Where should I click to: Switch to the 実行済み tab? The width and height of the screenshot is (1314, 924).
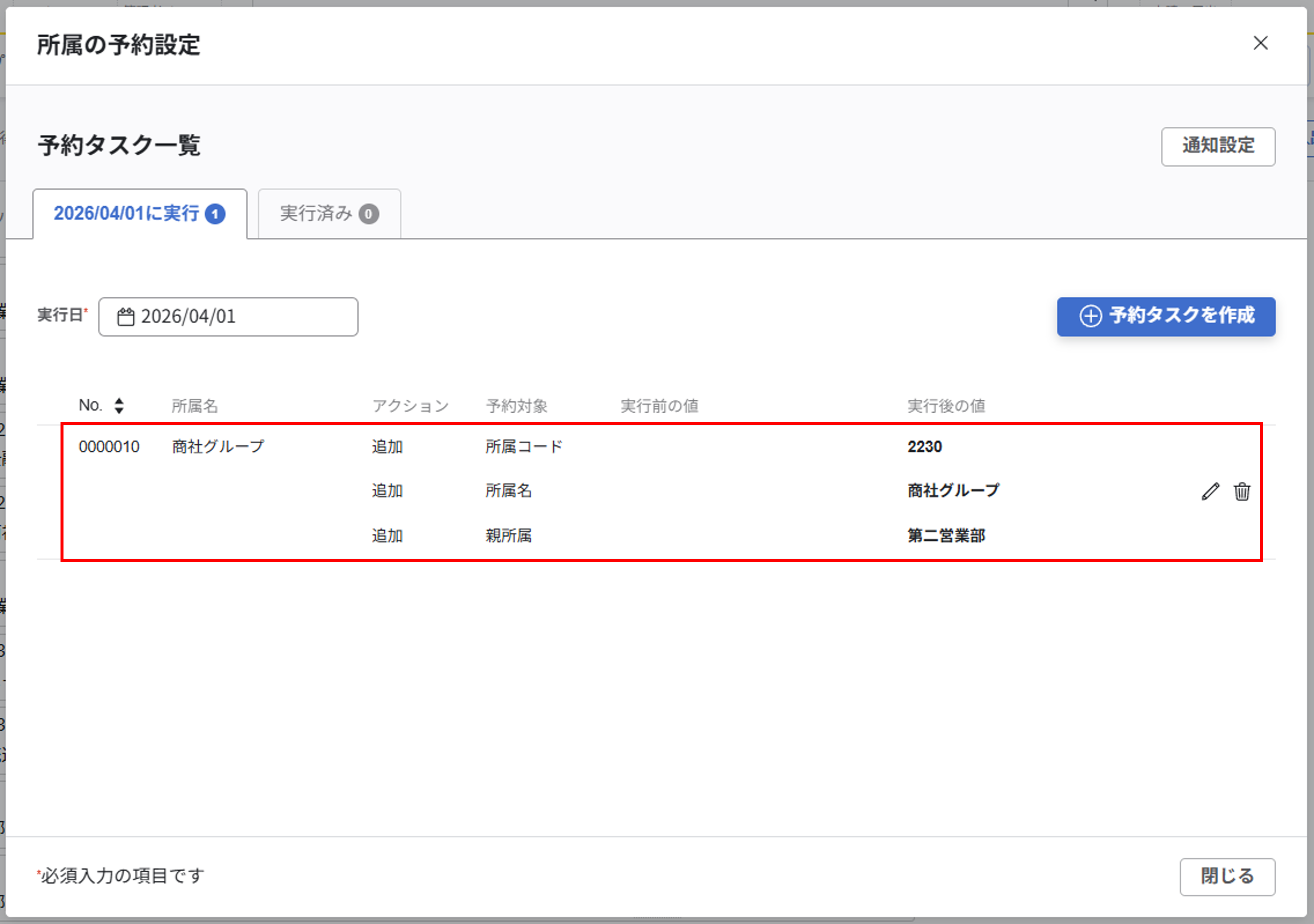click(x=316, y=214)
